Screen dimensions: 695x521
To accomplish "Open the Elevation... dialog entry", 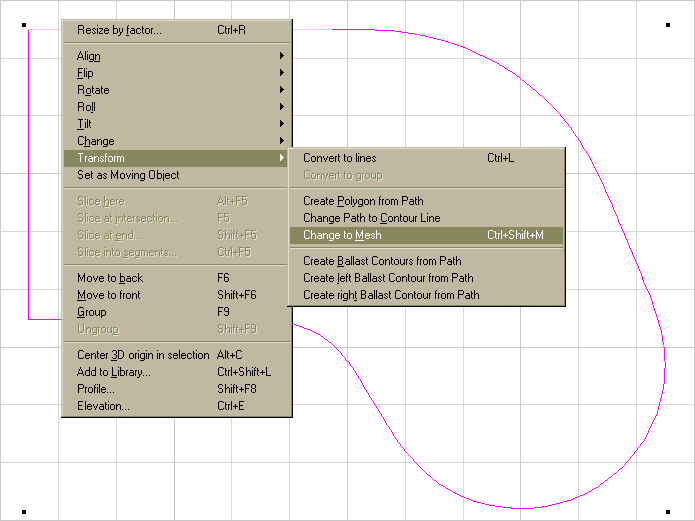I will [176, 406].
